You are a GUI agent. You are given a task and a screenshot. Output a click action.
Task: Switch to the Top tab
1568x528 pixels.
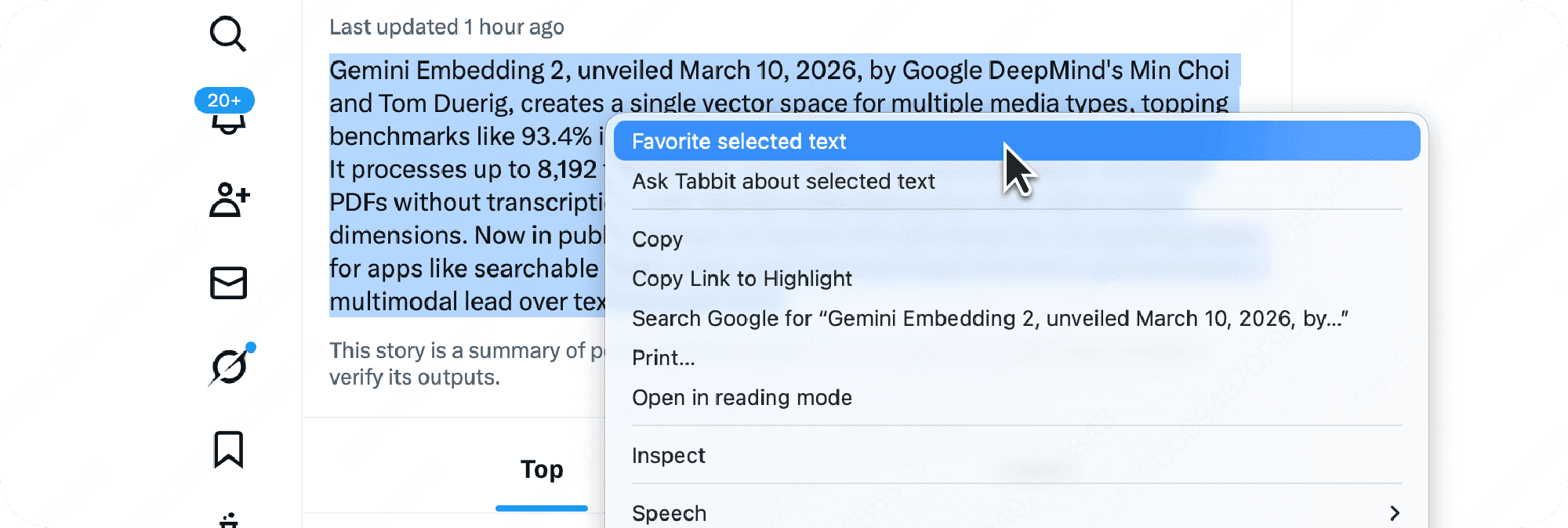pyautogui.click(x=542, y=469)
